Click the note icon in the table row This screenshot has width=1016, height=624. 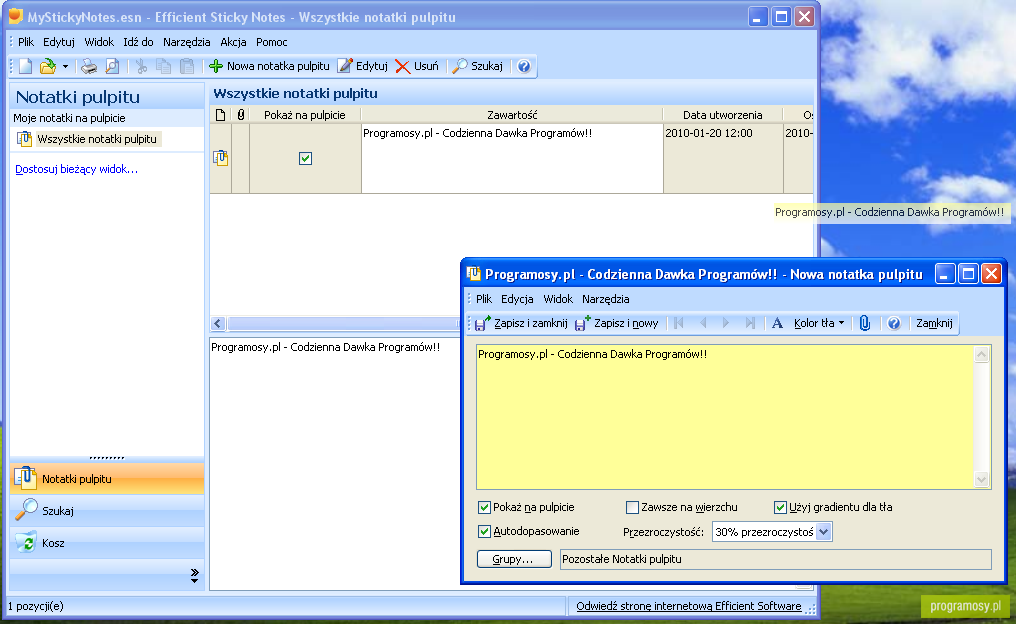point(220,158)
